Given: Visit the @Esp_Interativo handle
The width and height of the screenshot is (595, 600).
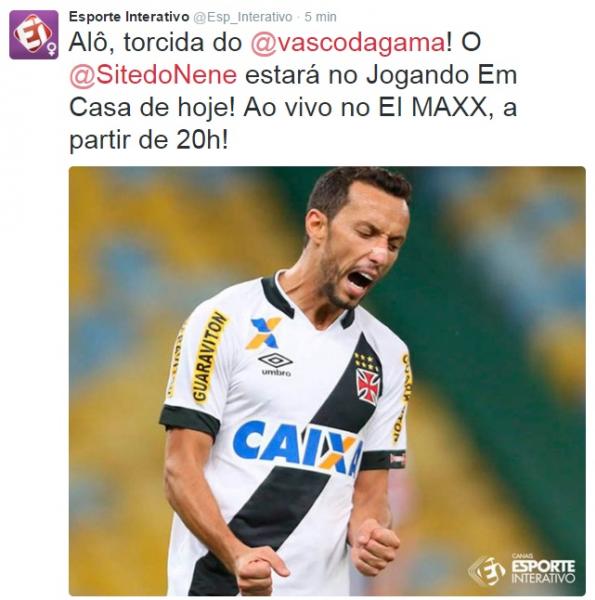Looking at the screenshot, I should (243, 17).
